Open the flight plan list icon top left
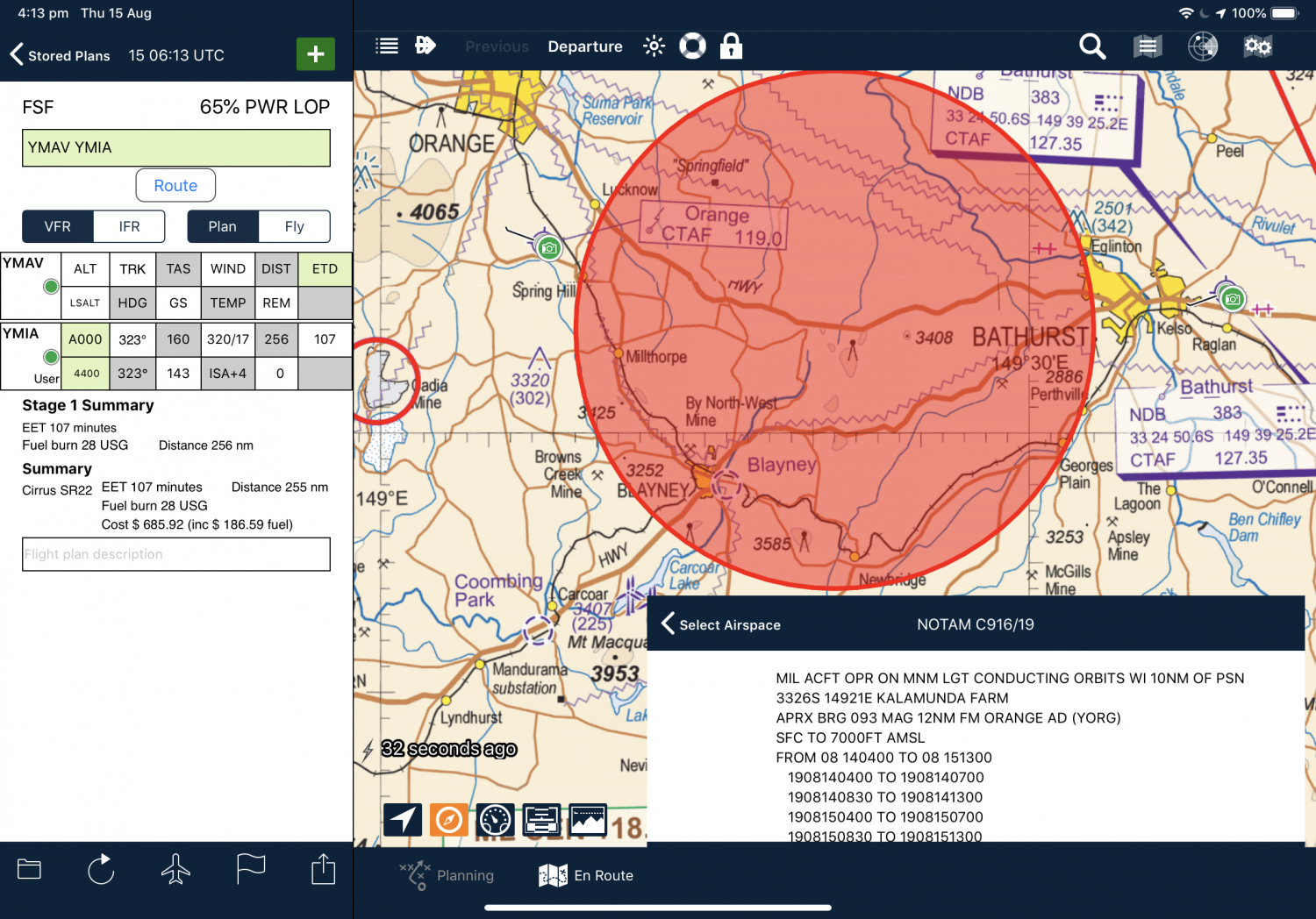The width and height of the screenshot is (1316, 919). (x=386, y=46)
